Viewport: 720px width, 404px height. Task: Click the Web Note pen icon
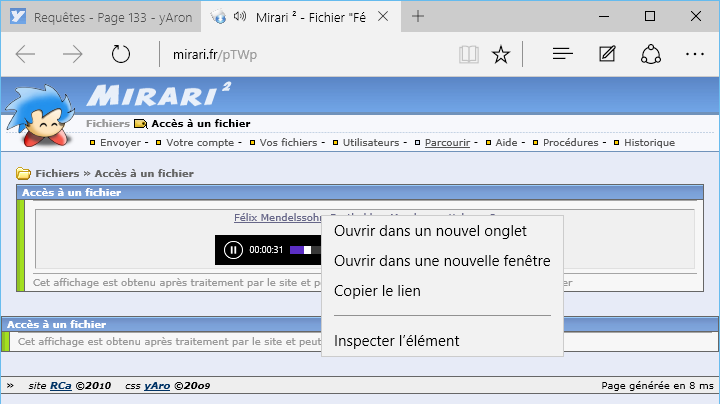607,55
